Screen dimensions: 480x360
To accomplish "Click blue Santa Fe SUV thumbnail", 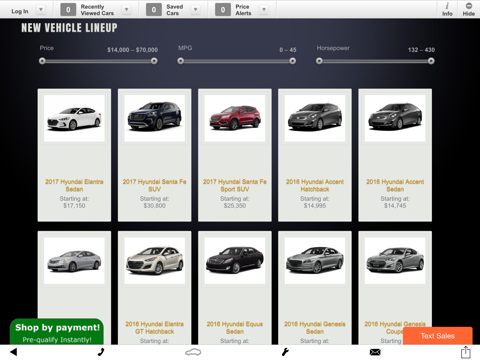I will (154, 119).
